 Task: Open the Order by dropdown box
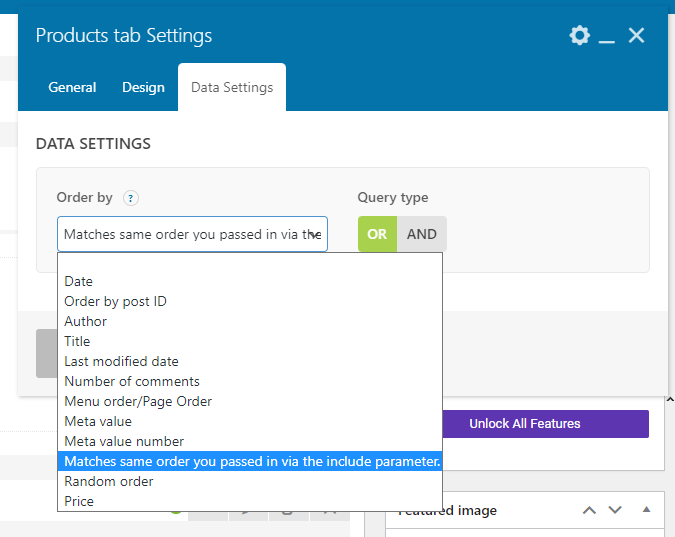pos(192,234)
